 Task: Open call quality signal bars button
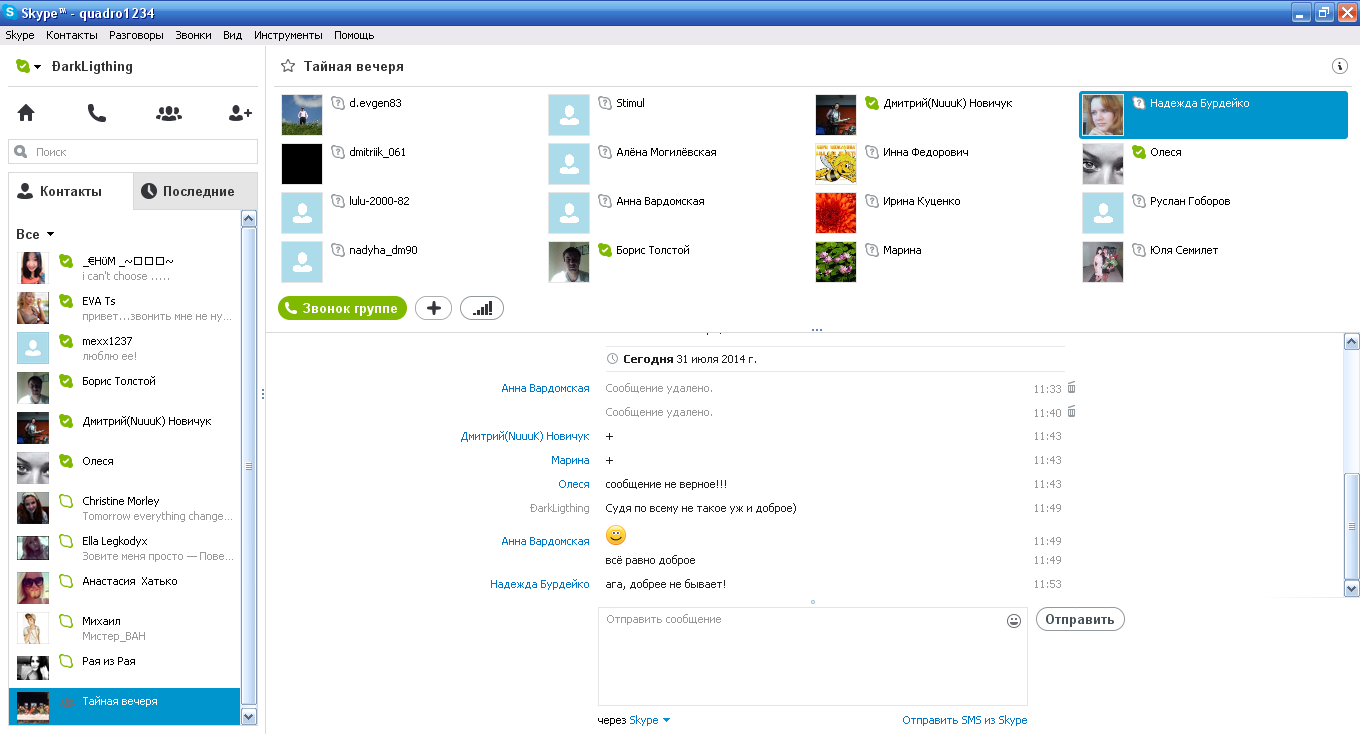482,308
